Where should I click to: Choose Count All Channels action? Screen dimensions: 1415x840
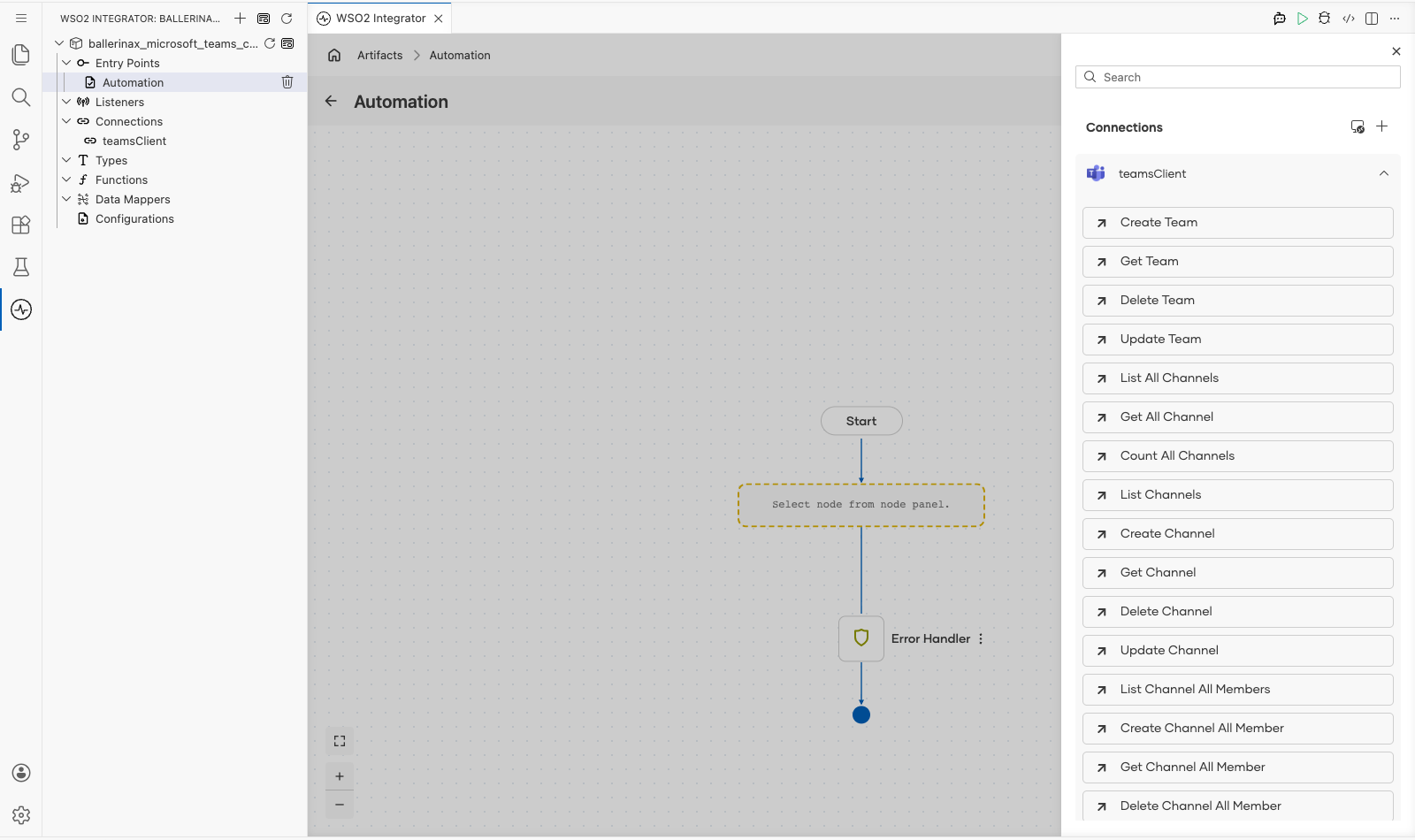click(x=1237, y=456)
